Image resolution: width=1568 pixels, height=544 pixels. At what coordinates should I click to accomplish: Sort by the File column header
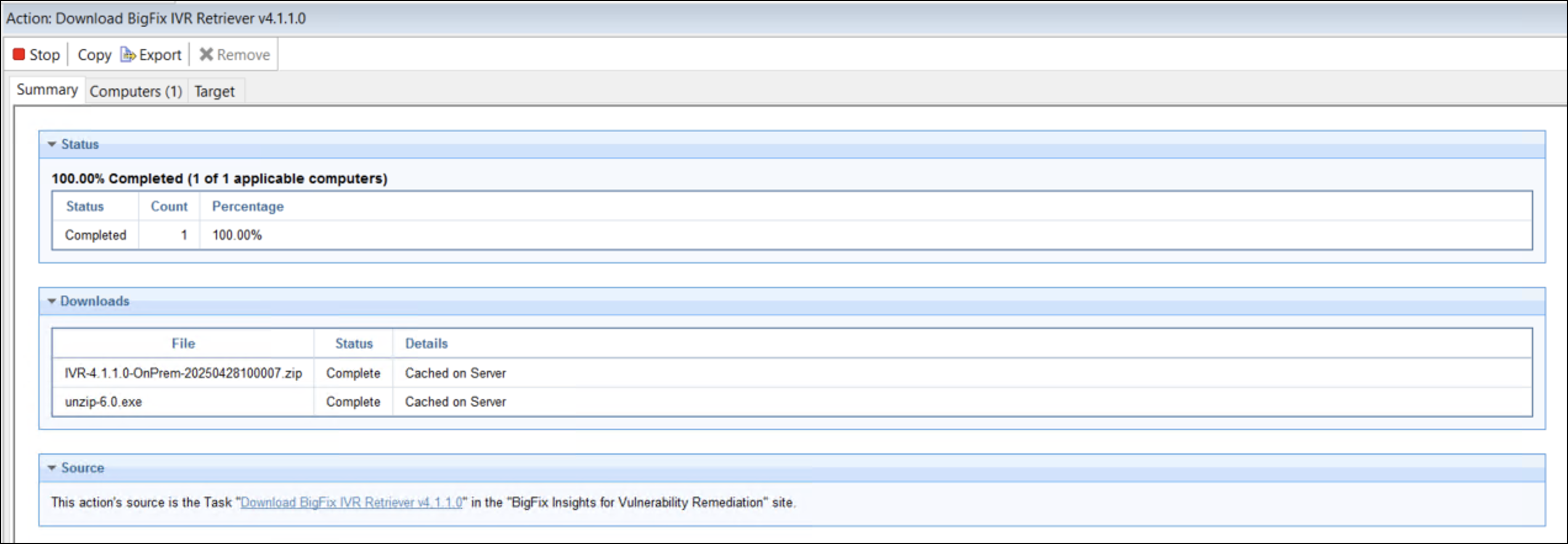coord(183,344)
